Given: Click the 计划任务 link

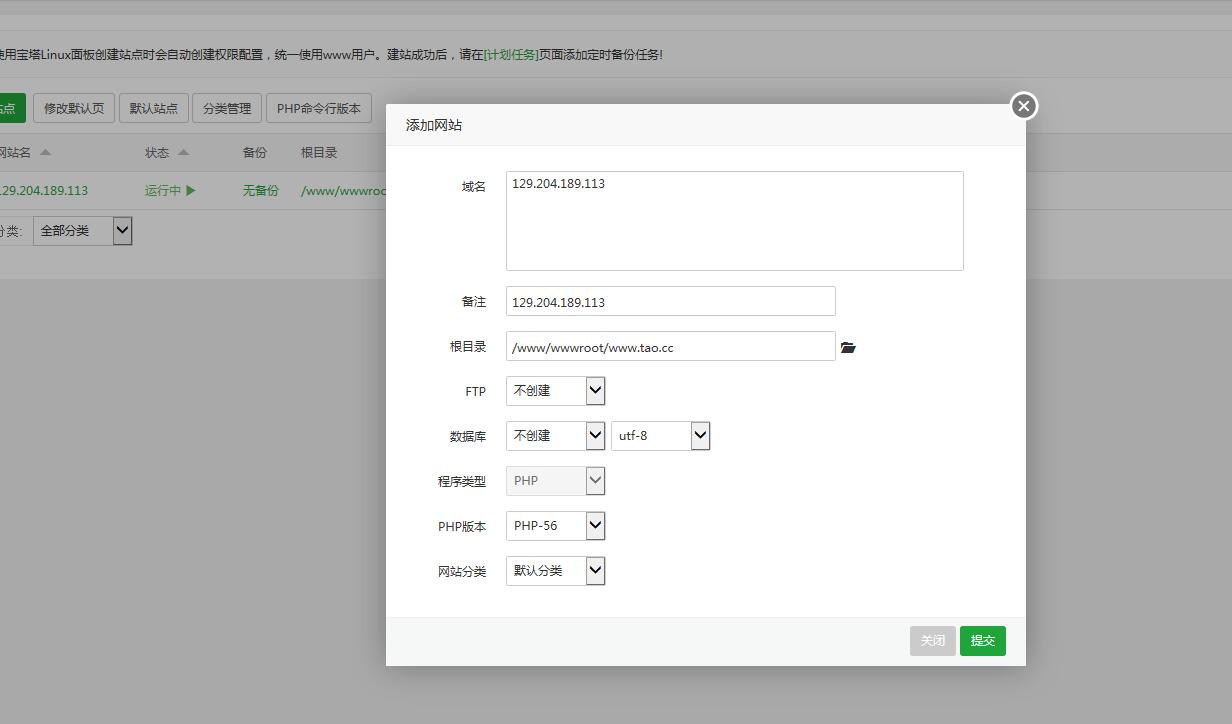Looking at the screenshot, I should (x=511, y=55).
